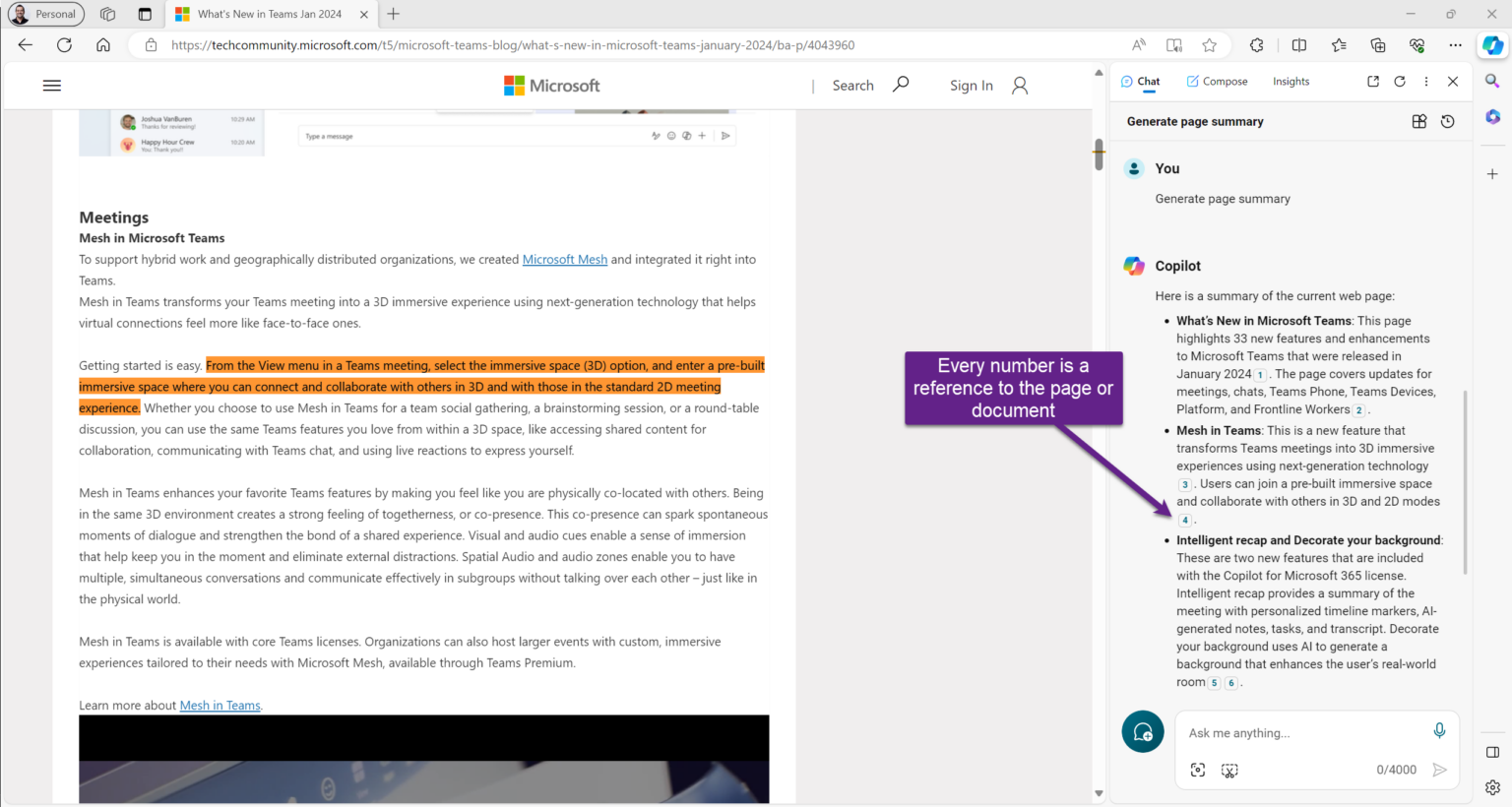Open the hamburger menu on the Microsoft page
Viewport: 1512px width, 807px height.
(x=52, y=86)
